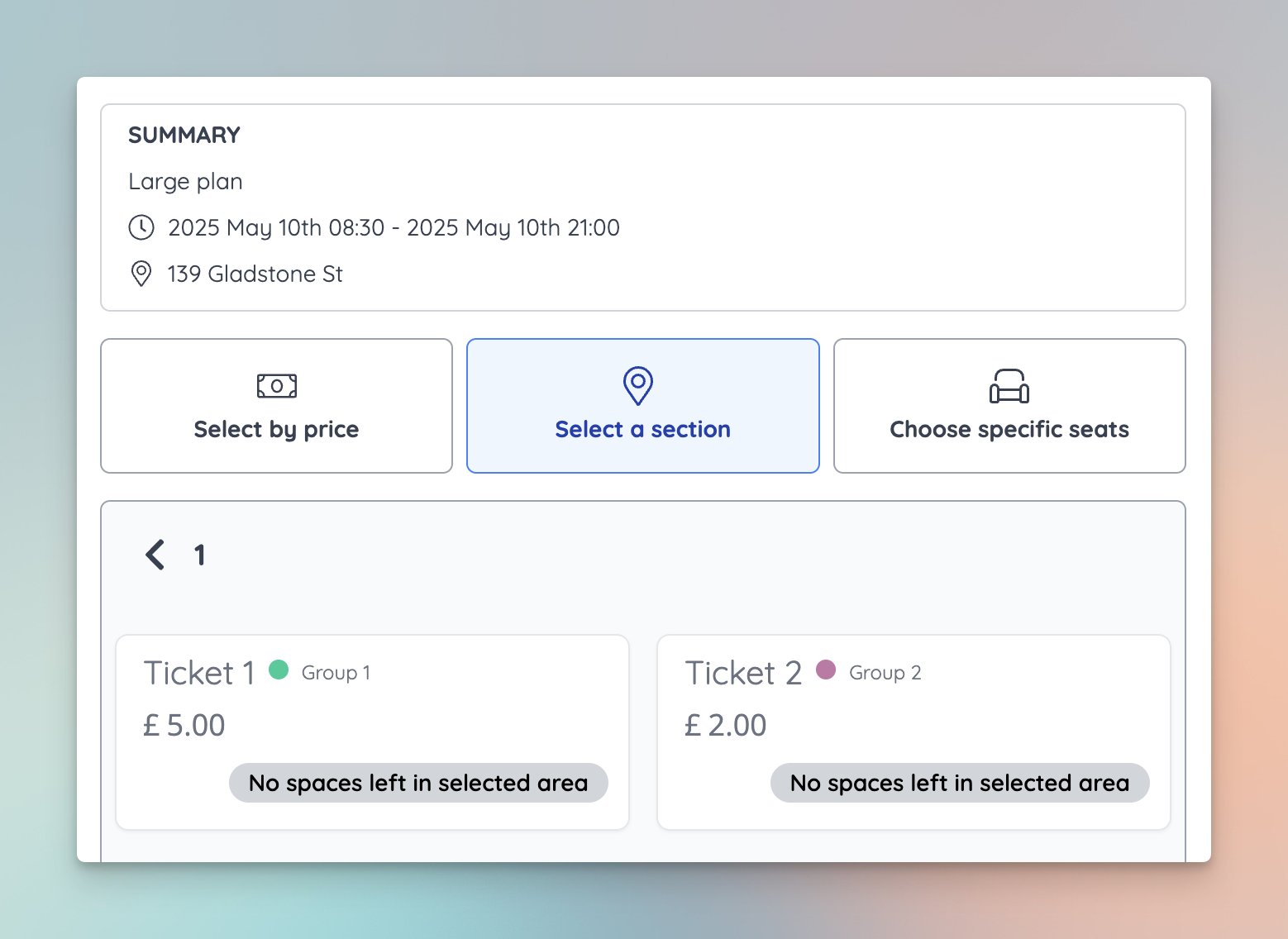The image size is (1288, 939).
Task: Click the pink dot next to Group 2
Action: pos(826,670)
